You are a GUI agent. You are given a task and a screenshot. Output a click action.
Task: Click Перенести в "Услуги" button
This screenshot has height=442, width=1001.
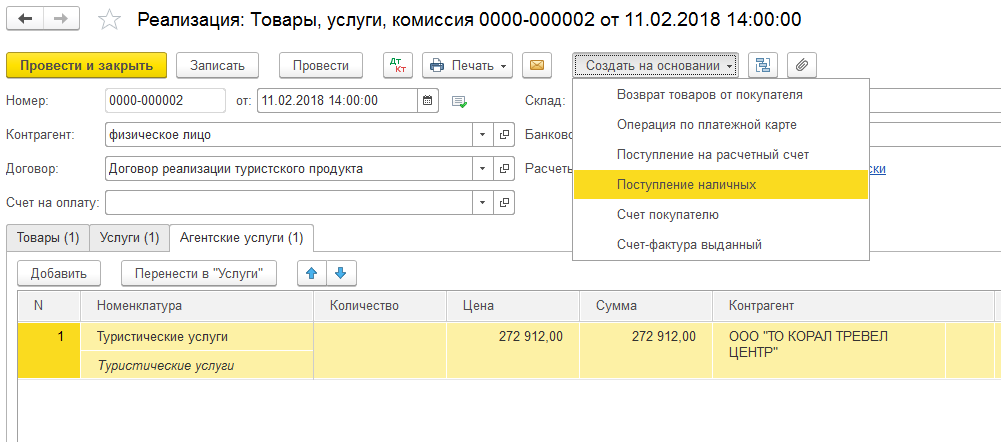point(198,273)
